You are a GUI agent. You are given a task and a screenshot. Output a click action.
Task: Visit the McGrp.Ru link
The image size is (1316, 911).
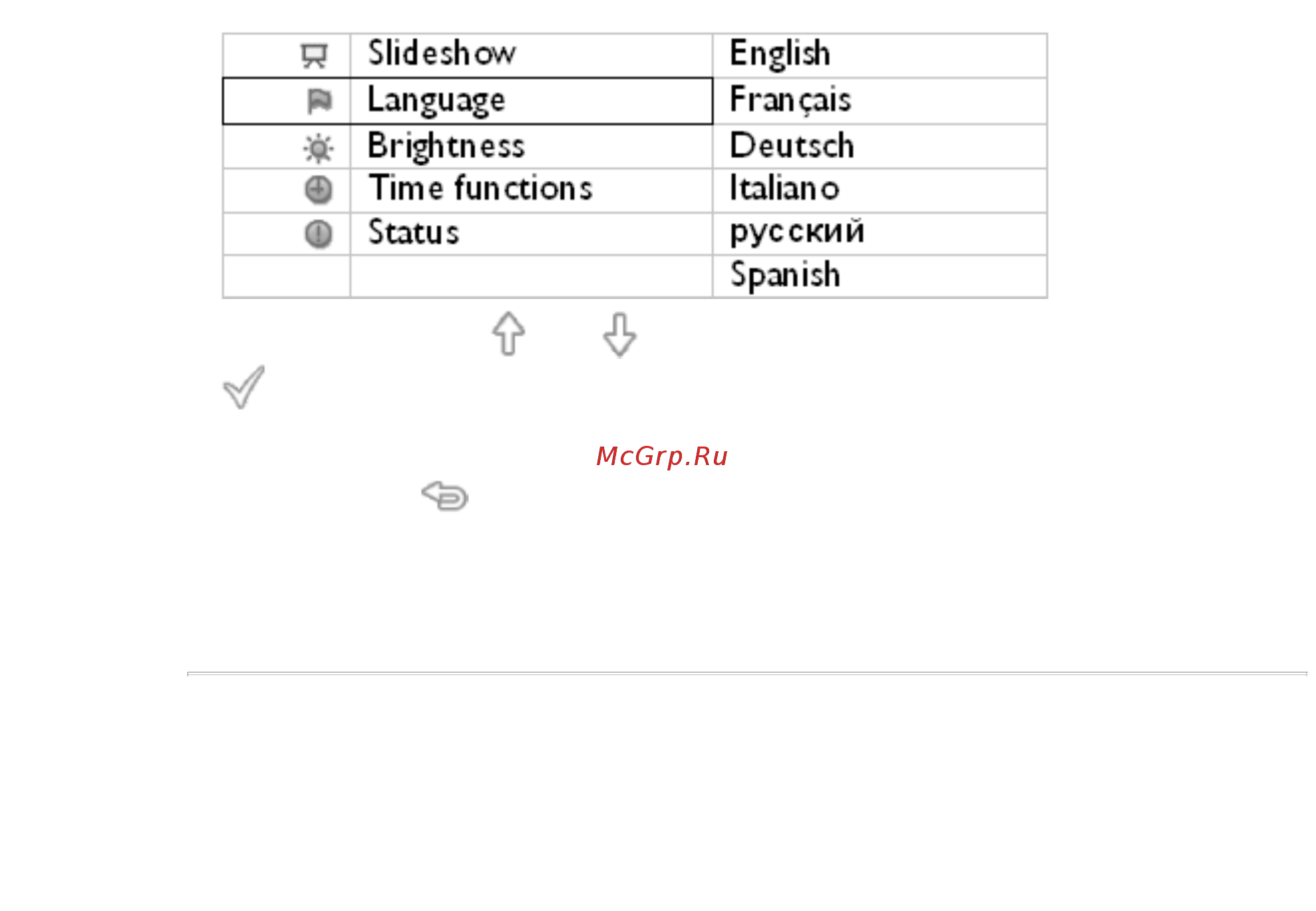pyautogui.click(x=662, y=456)
